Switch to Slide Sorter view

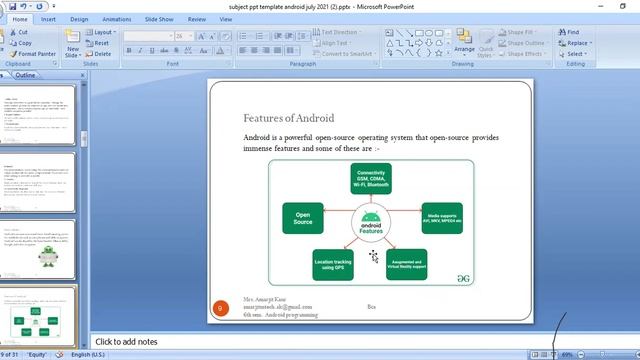[544, 355]
